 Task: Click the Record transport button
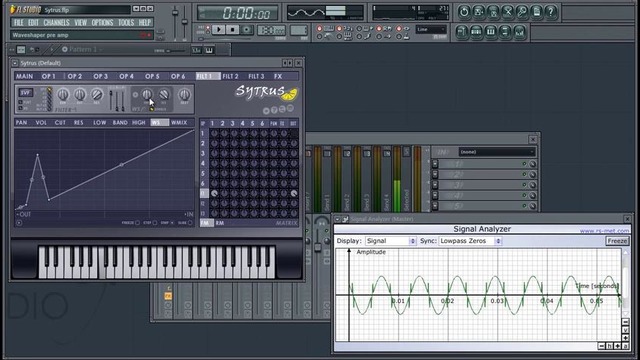(x=247, y=30)
